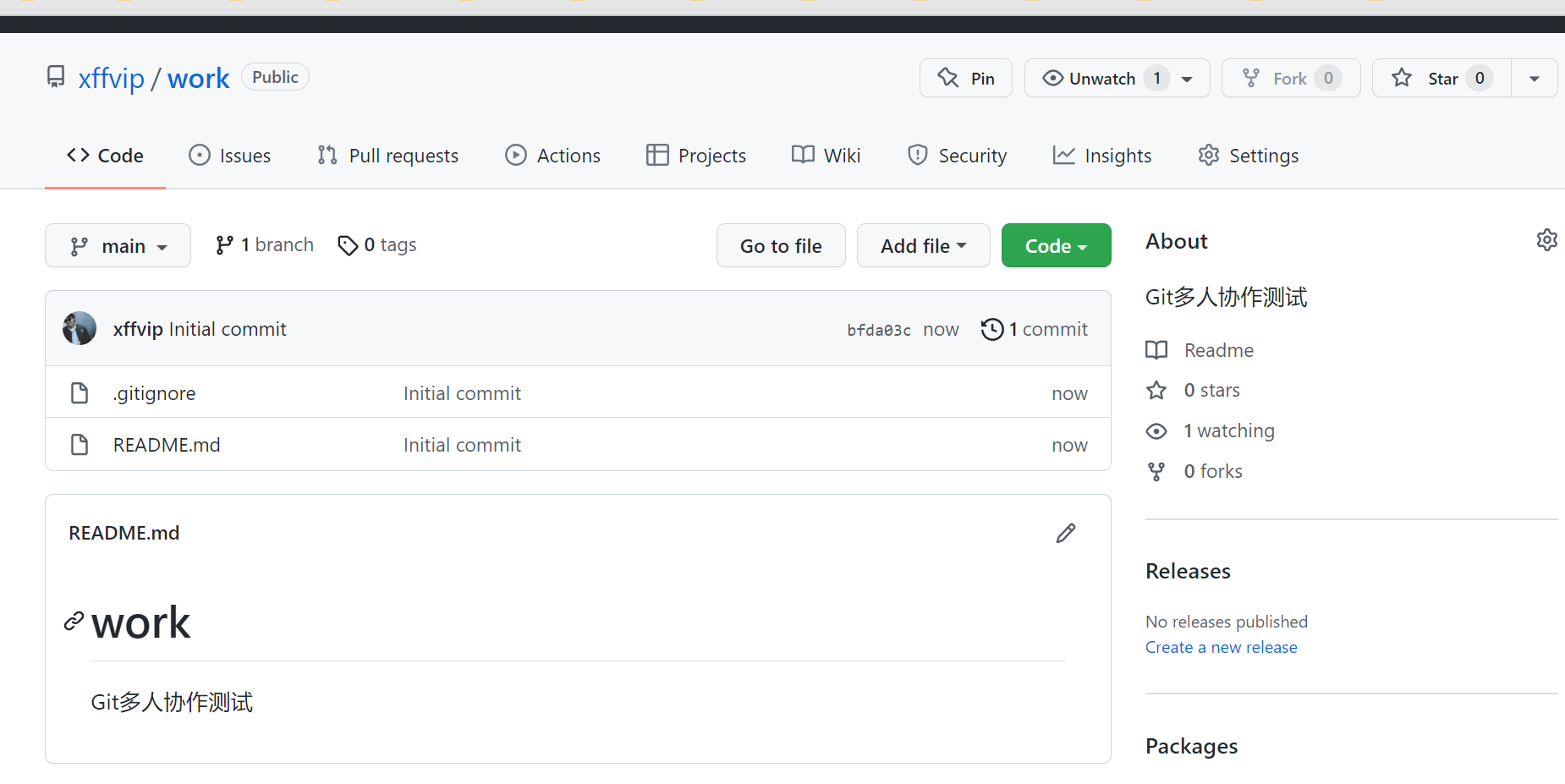This screenshot has width=1565, height=784.
Task: Click Create a new release link
Action: point(1221,647)
